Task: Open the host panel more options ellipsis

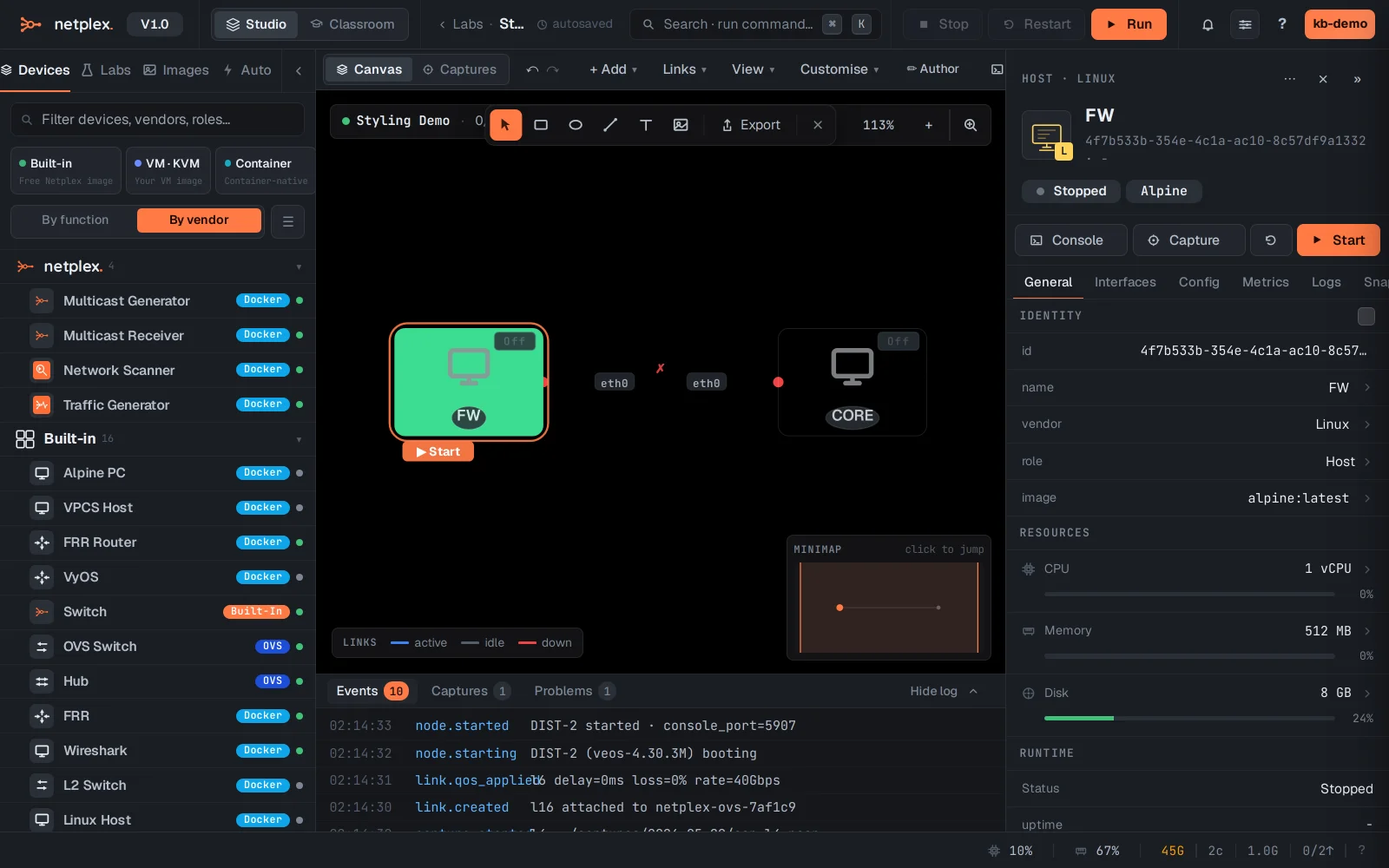Action: (1290, 79)
